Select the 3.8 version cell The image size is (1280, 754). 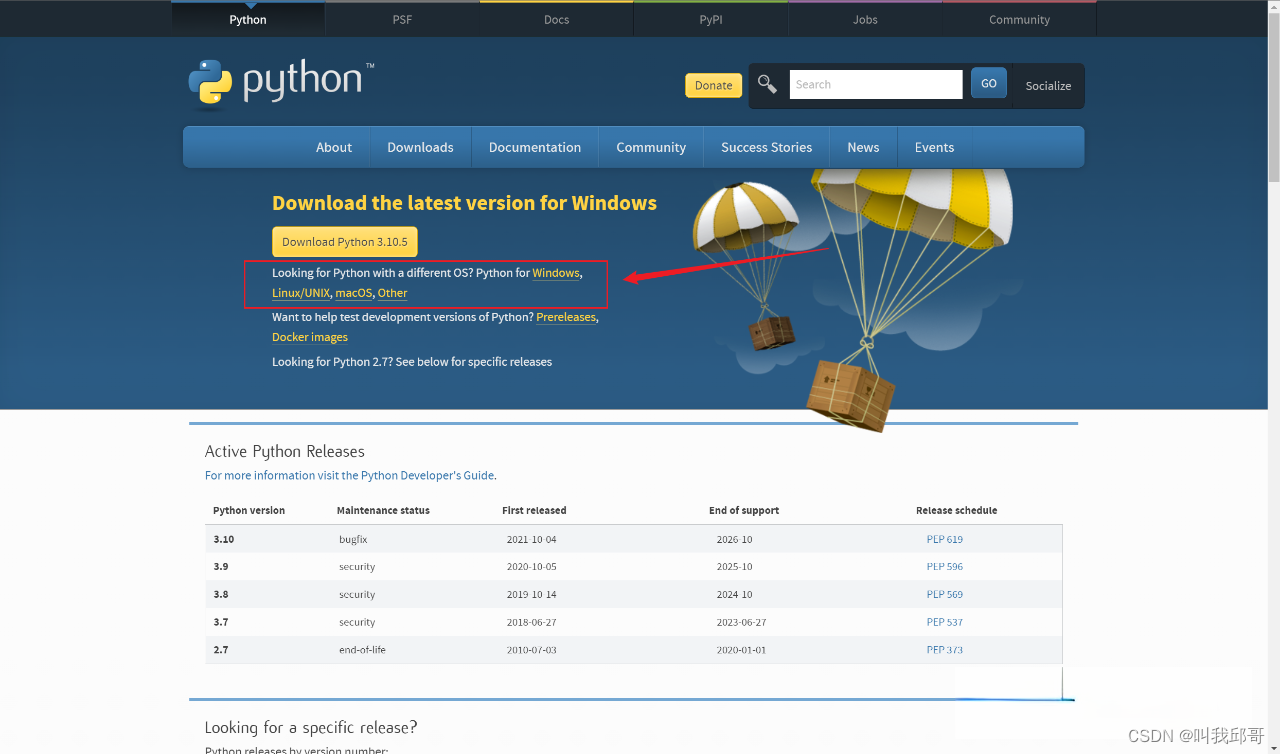221,594
